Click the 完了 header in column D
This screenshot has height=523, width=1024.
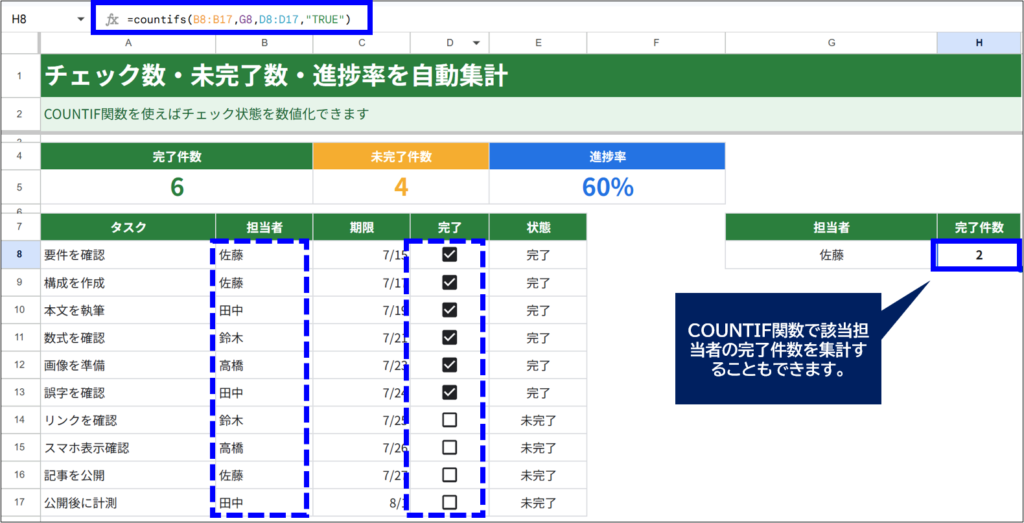coord(449,227)
